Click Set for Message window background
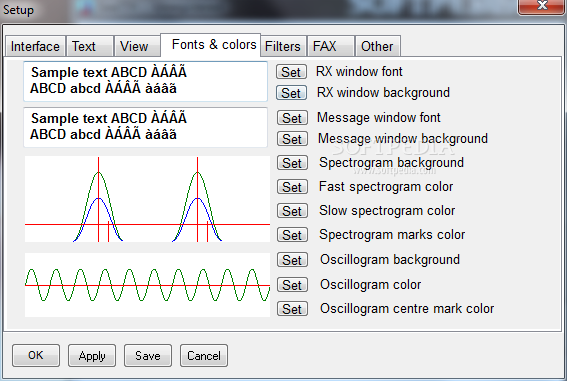This screenshot has height=381, width=567. point(292,139)
